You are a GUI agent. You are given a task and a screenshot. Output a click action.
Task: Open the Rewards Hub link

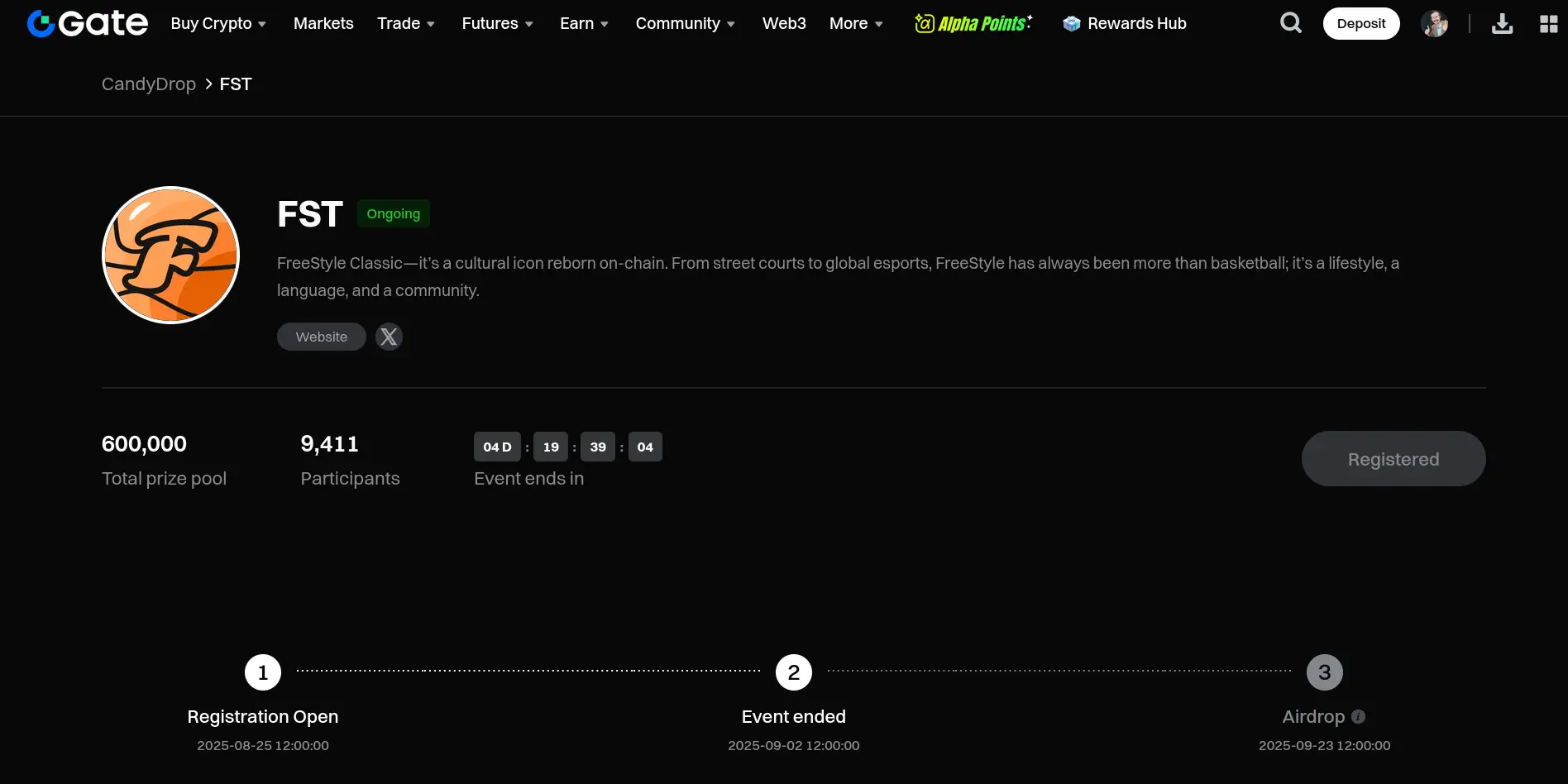[1137, 23]
